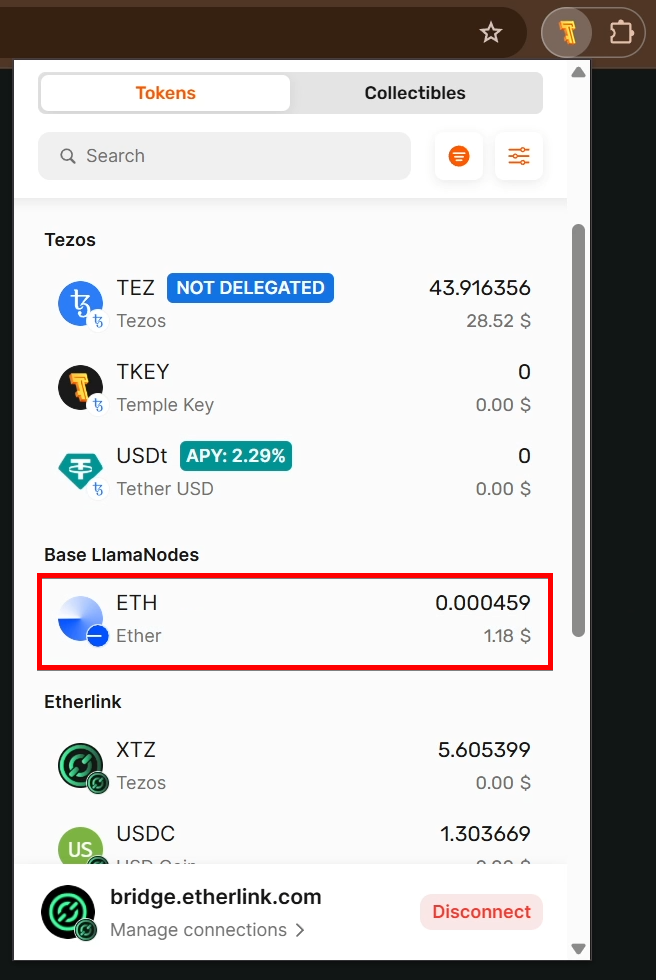Focus the token Search field
Image resolution: width=656 pixels, height=980 pixels.
click(224, 156)
